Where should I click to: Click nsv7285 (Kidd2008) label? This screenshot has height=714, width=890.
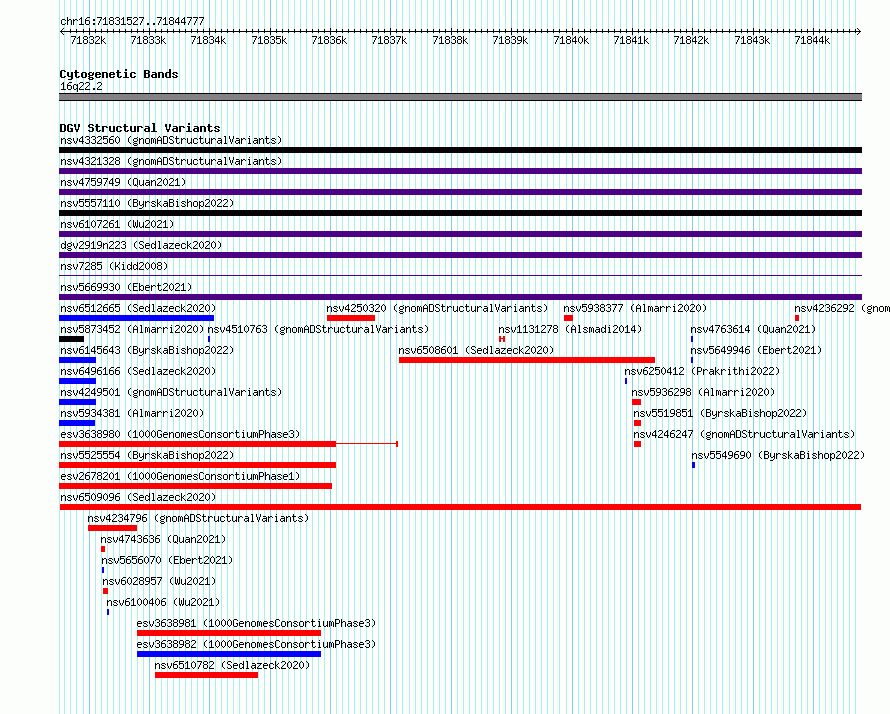(114, 266)
